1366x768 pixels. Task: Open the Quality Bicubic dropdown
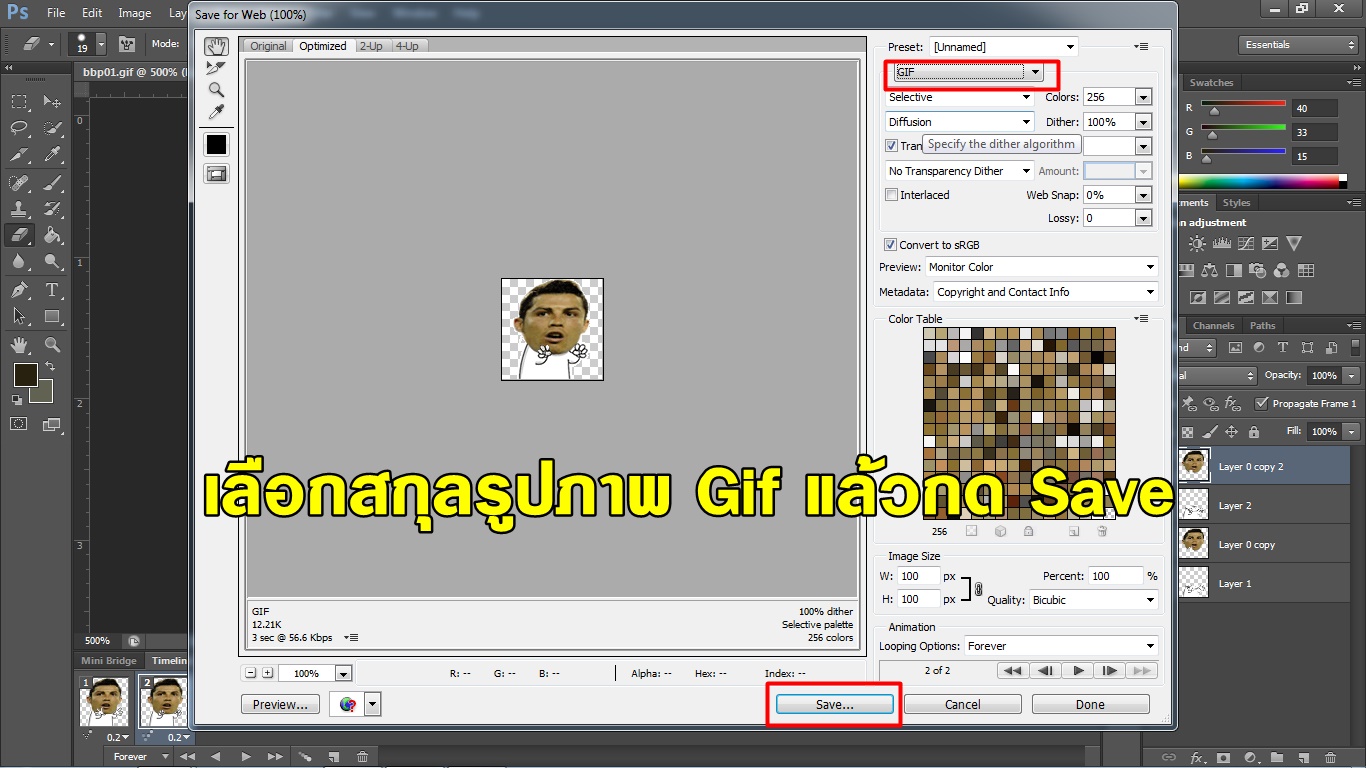(x=1093, y=600)
